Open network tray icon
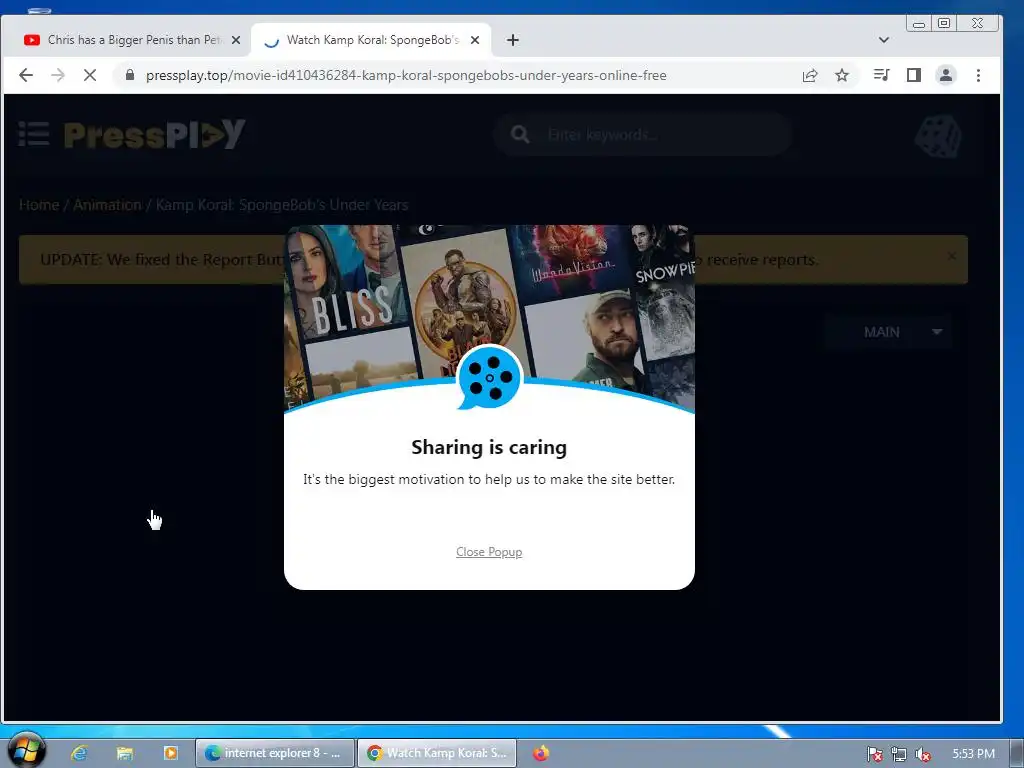Viewport: 1024px width, 768px height. [899, 754]
